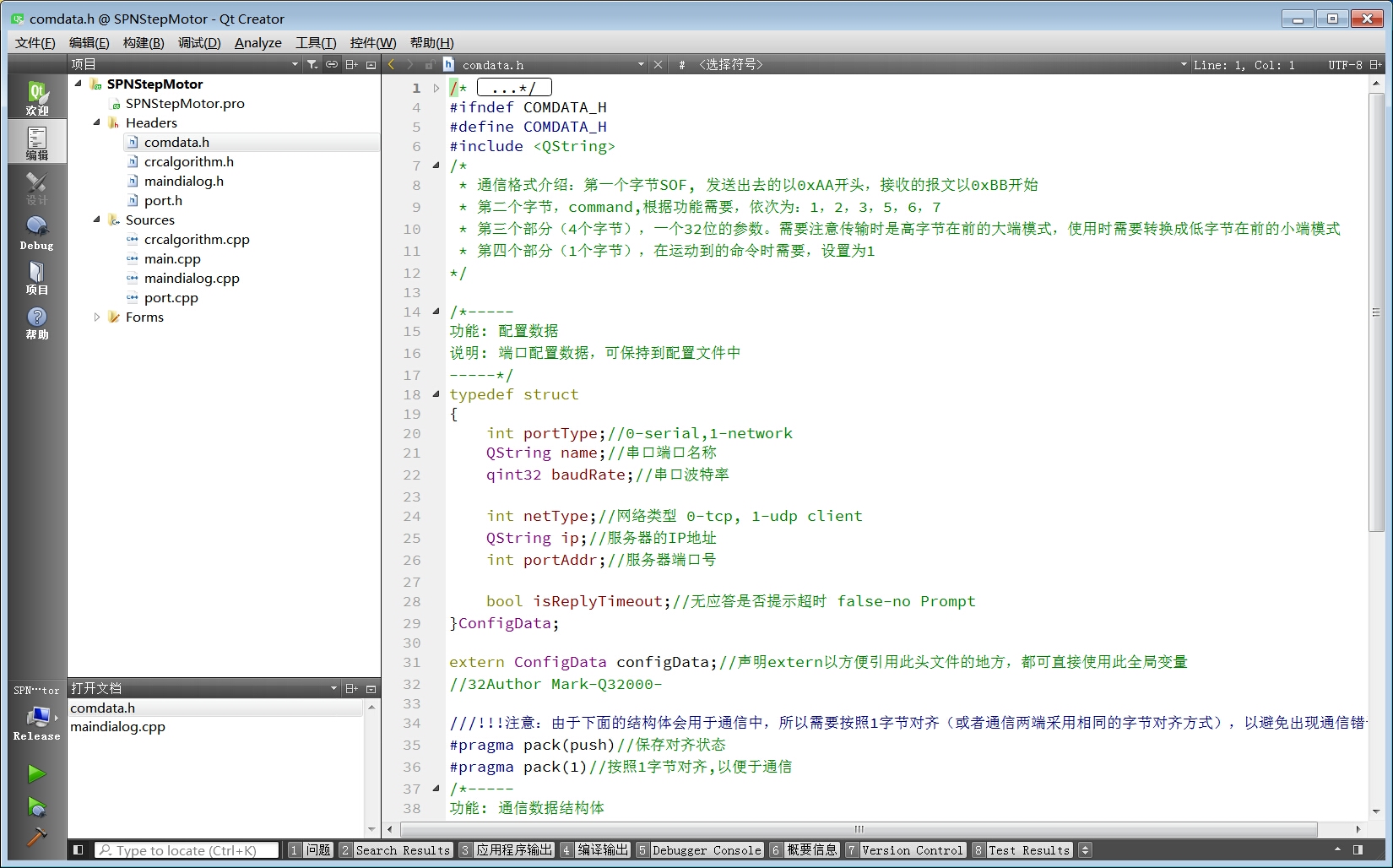The height and width of the screenshot is (868, 1393).
Task: Show the 编译输出 compile output pane
Action: coord(595,850)
